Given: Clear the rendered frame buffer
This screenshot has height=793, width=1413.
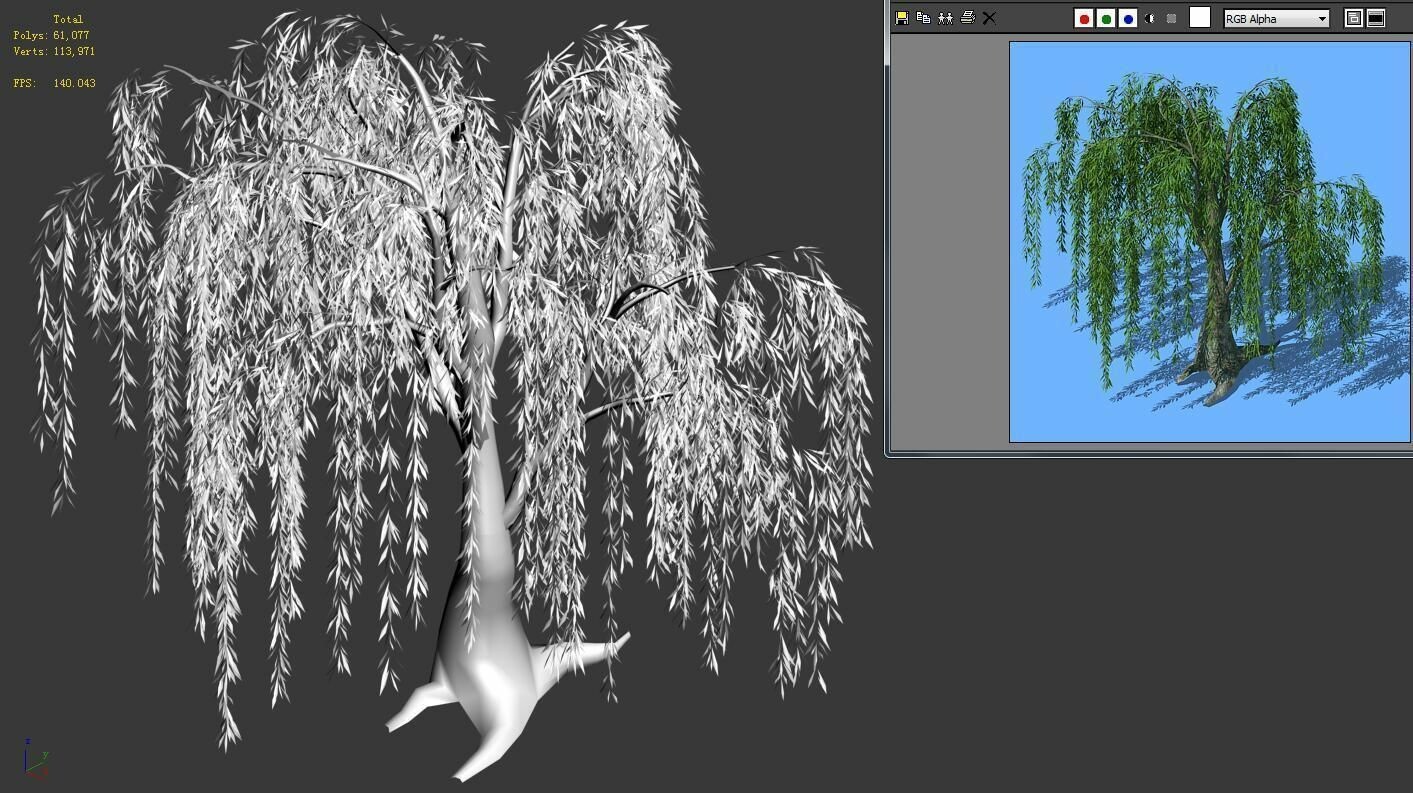Looking at the screenshot, I should [988, 17].
